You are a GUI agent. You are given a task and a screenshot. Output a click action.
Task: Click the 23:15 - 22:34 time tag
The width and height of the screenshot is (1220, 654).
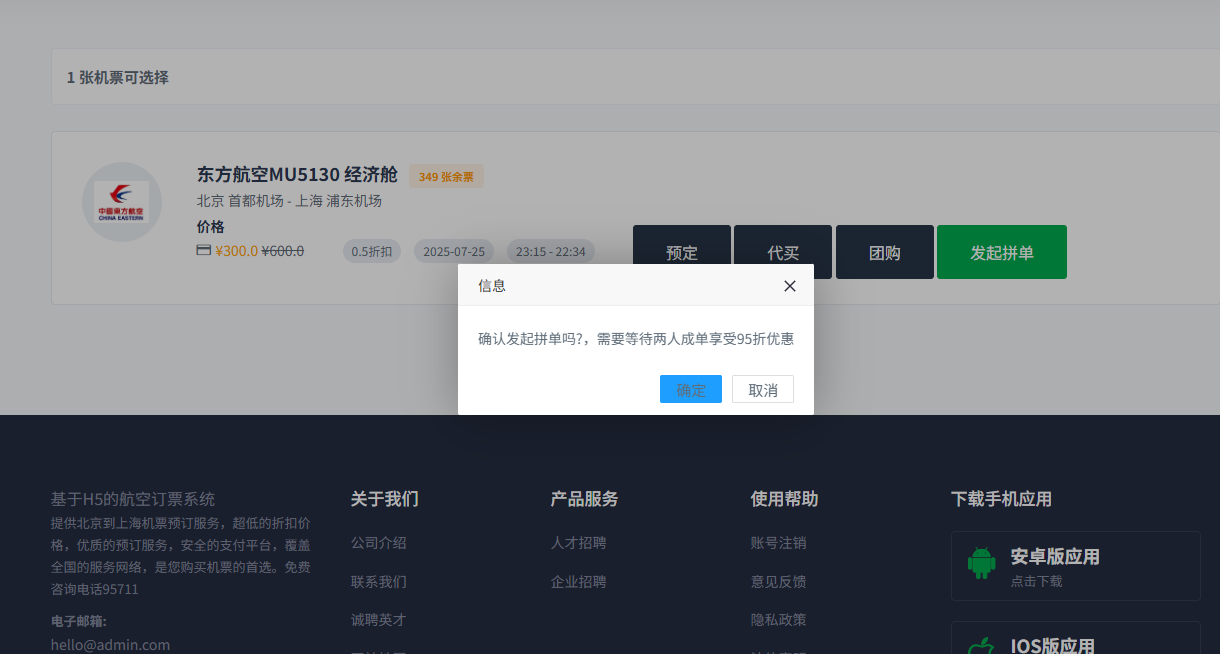tap(551, 251)
